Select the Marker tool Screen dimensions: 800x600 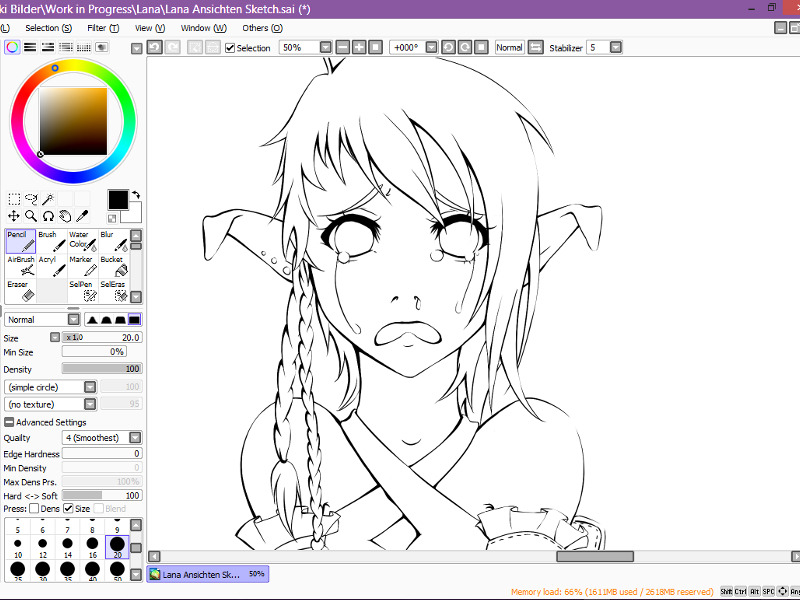(84, 266)
